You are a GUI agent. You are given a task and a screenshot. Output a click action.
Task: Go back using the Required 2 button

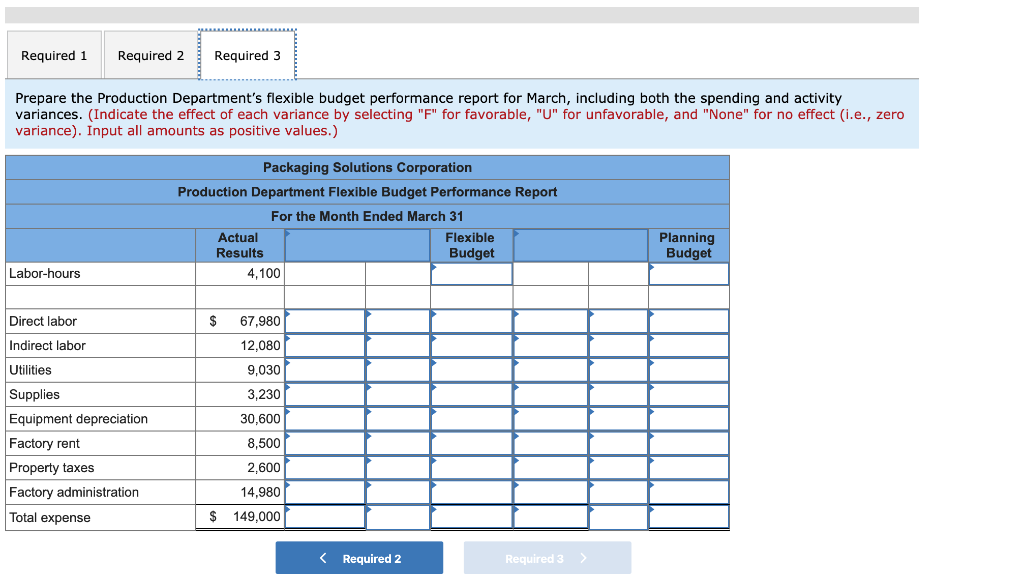click(359, 558)
